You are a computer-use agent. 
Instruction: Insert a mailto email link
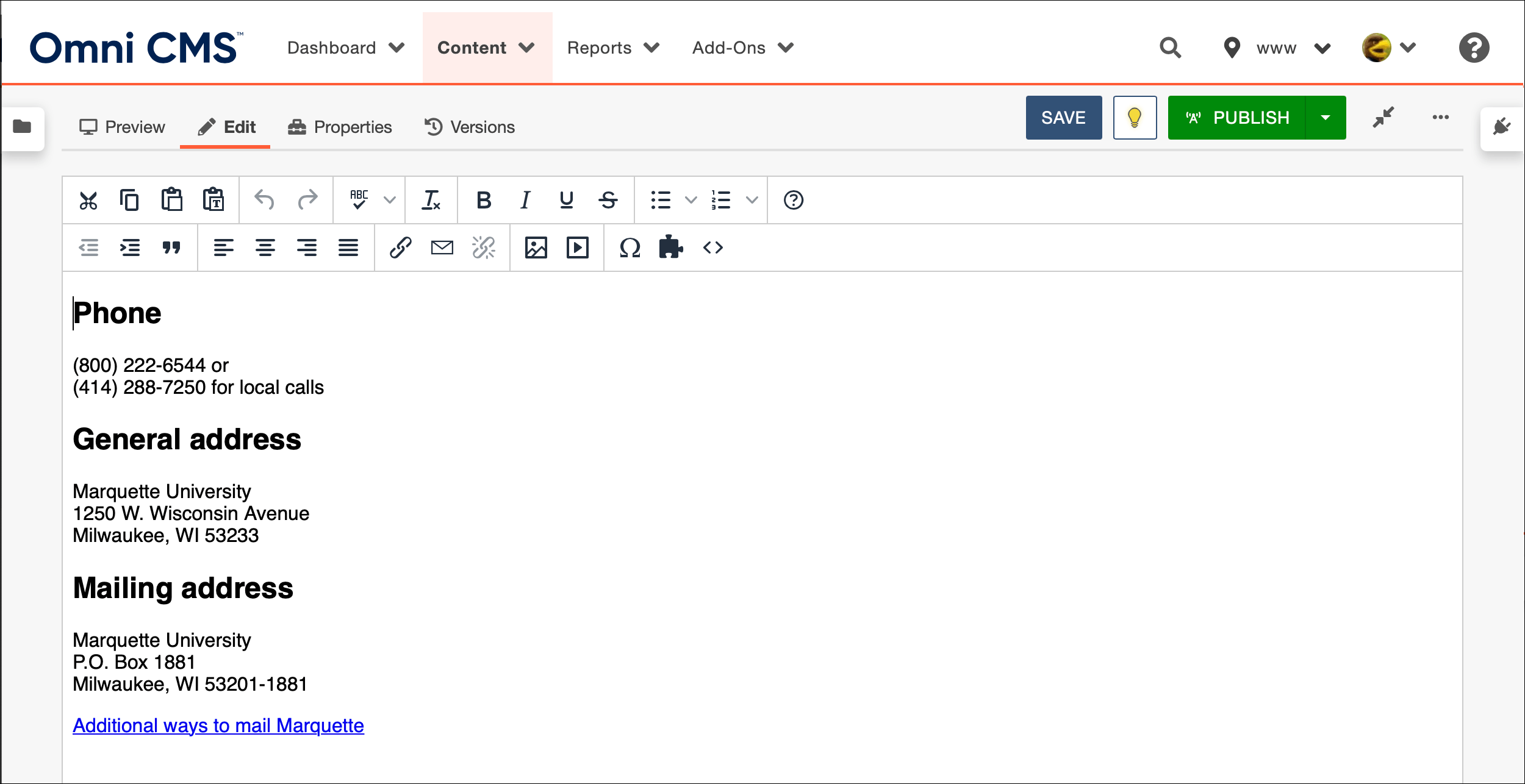pos(442,248)
